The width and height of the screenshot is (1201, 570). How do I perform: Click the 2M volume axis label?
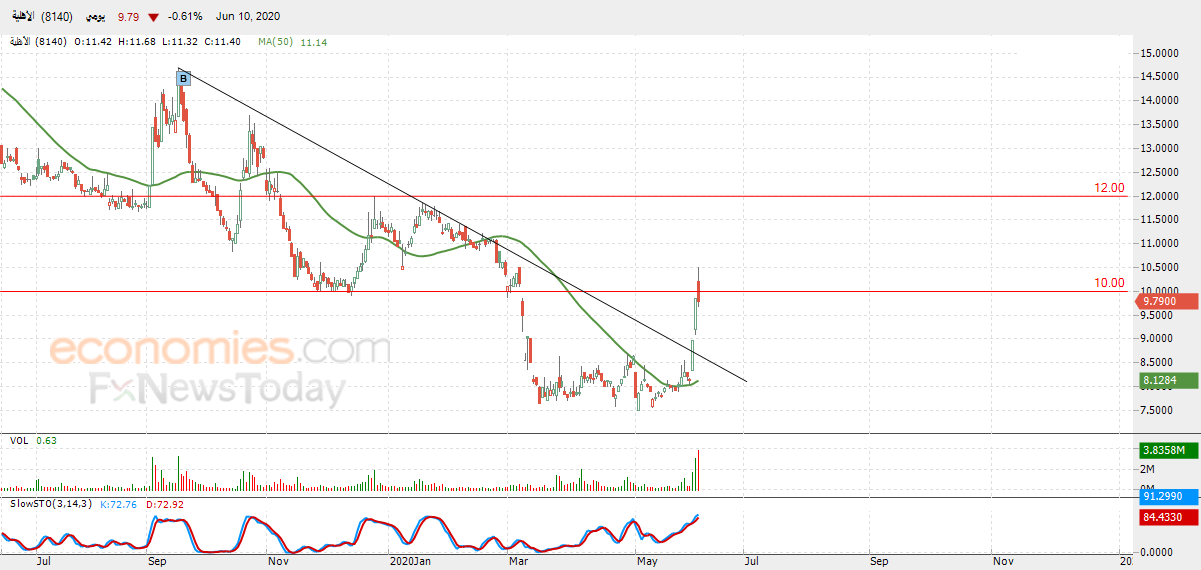click(1148, 469)
